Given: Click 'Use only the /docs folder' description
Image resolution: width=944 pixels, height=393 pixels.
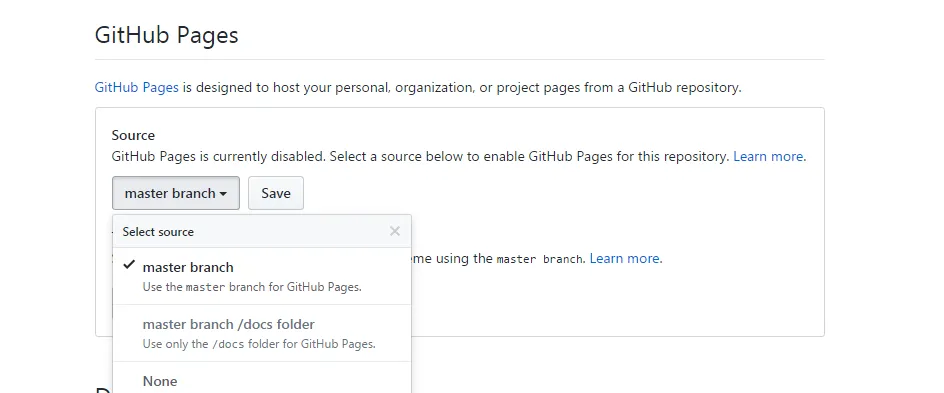Looking at the screenshot, I should [x=259, y=344].
